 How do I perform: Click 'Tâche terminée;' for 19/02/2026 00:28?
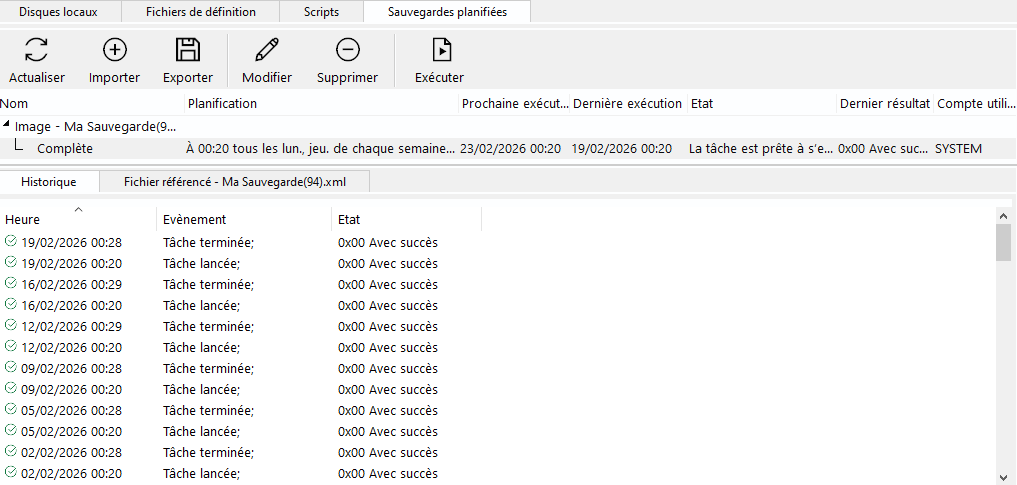[208, 242]
